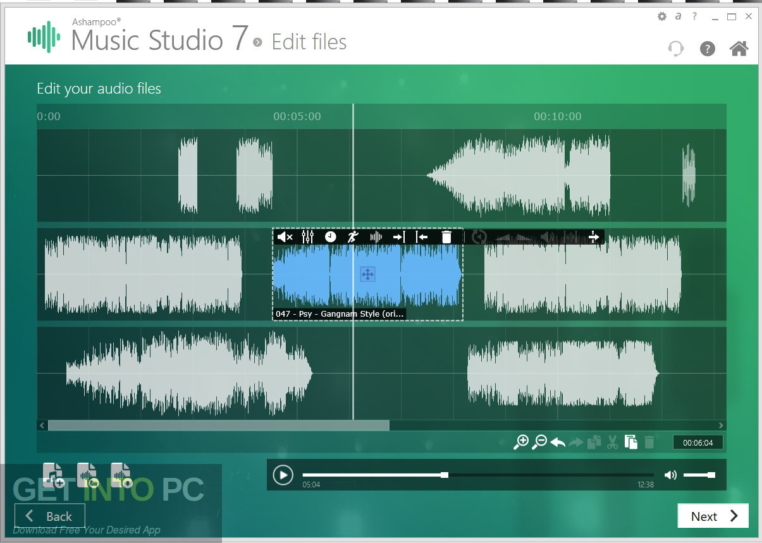762x543 pixels.
Task: Click the audio file icon with microphone badge
Action: pyautogui.click(x=121, y=475)
